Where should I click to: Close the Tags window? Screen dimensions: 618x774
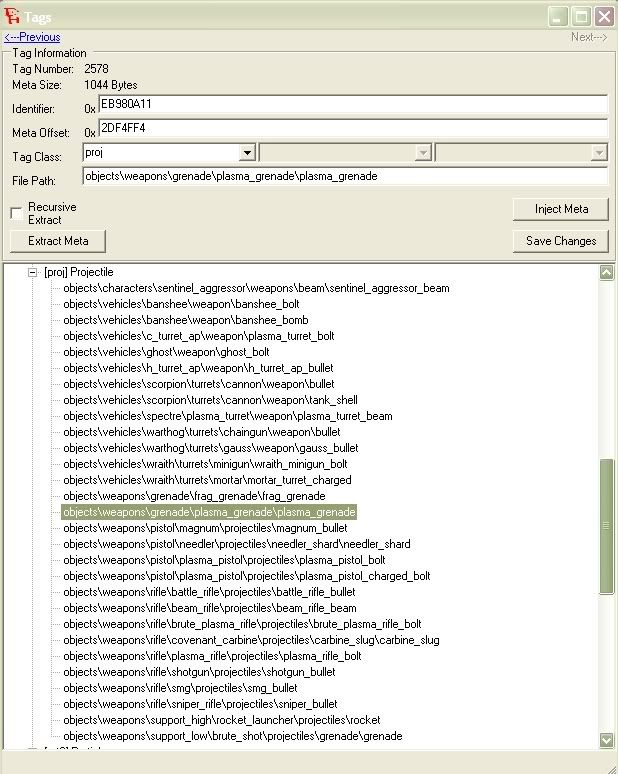coord(604,17)
